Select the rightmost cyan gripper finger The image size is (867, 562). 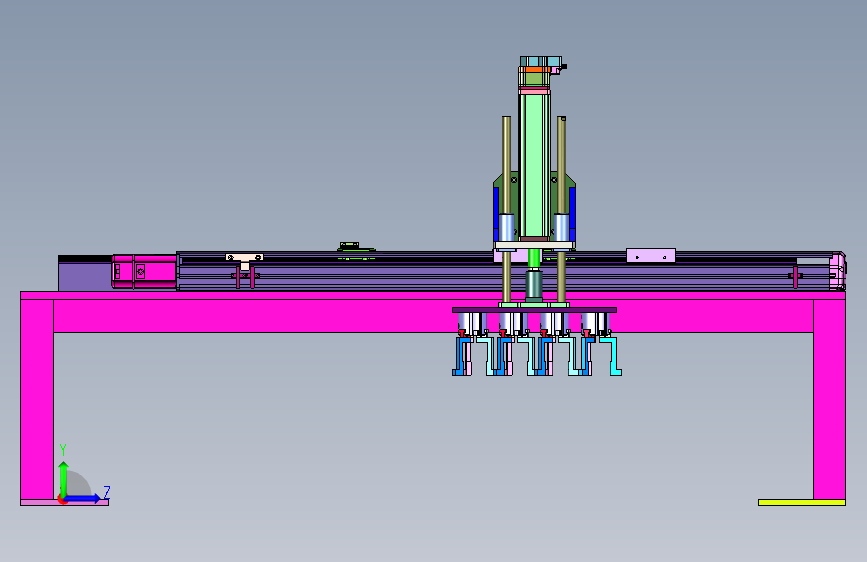(612, 356)
